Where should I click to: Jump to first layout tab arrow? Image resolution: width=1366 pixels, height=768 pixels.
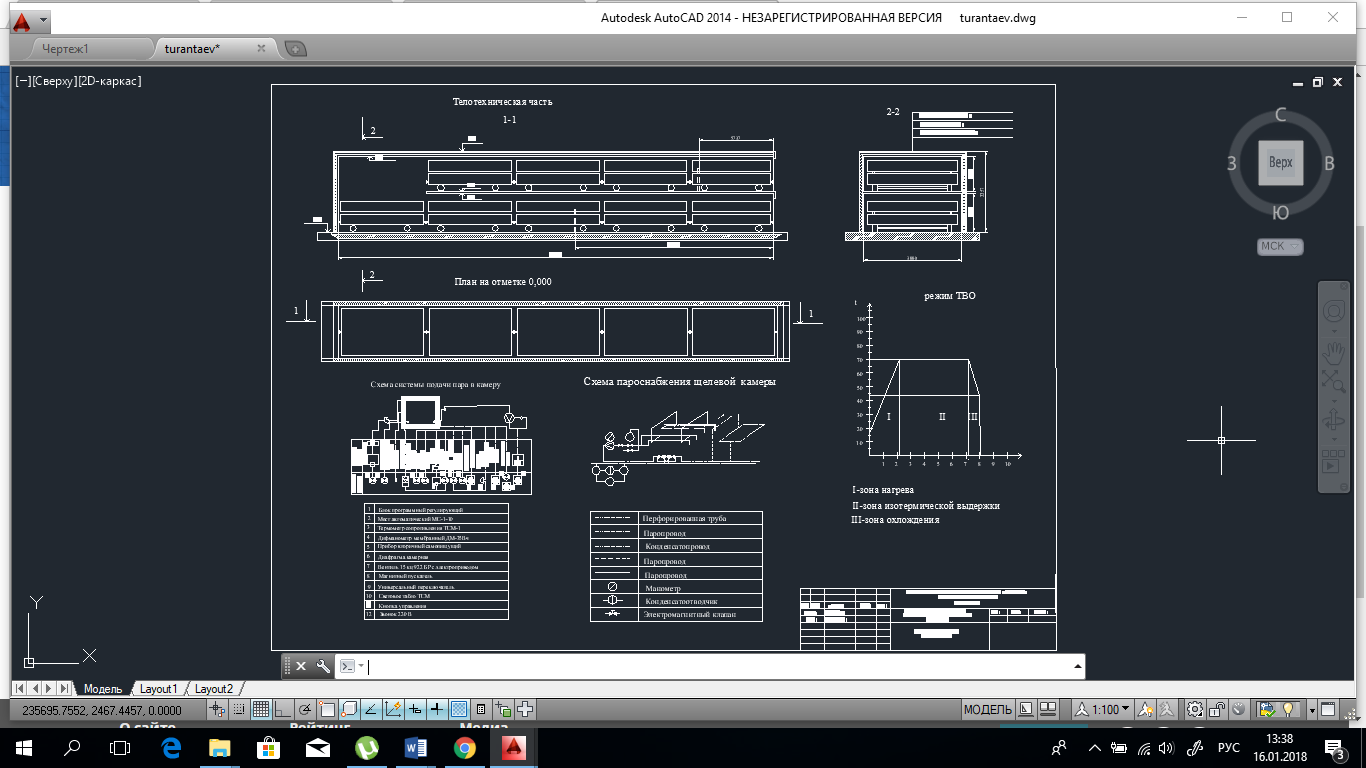pos(20,688)
